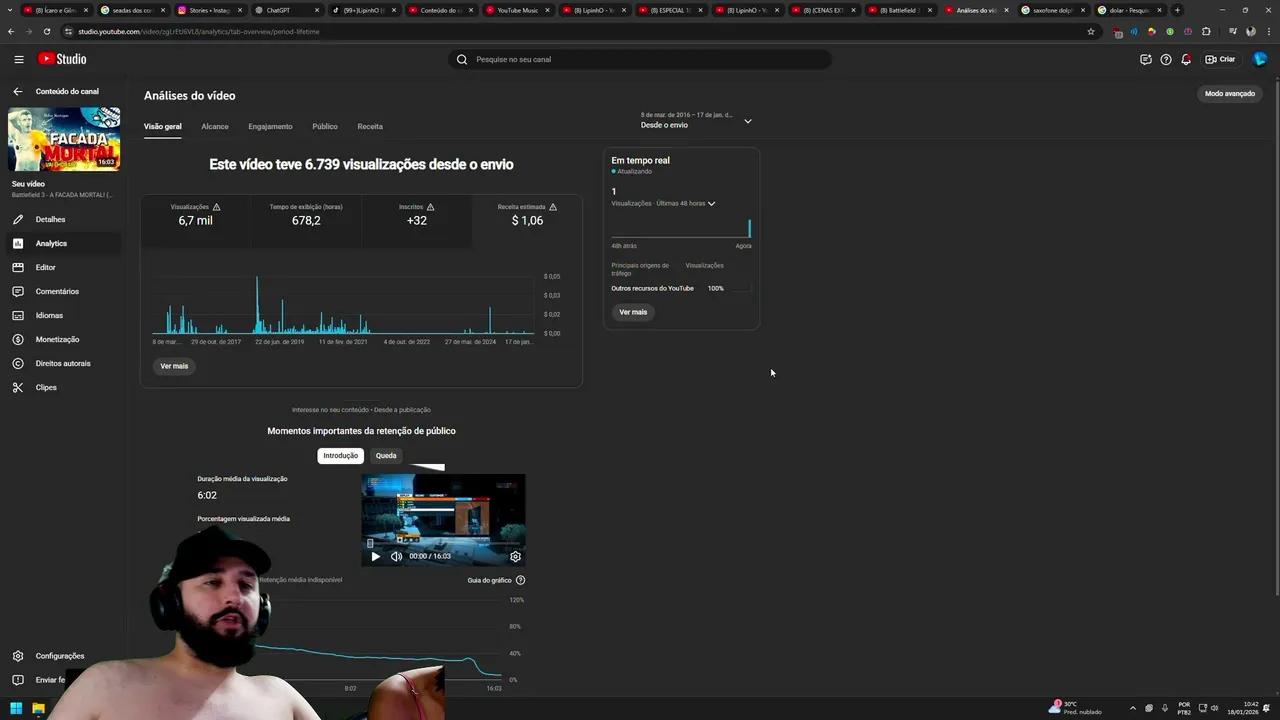Viewport: 1280px width, 720px height.
Task: Mute the retention preview video
Action: pos(396,556)
